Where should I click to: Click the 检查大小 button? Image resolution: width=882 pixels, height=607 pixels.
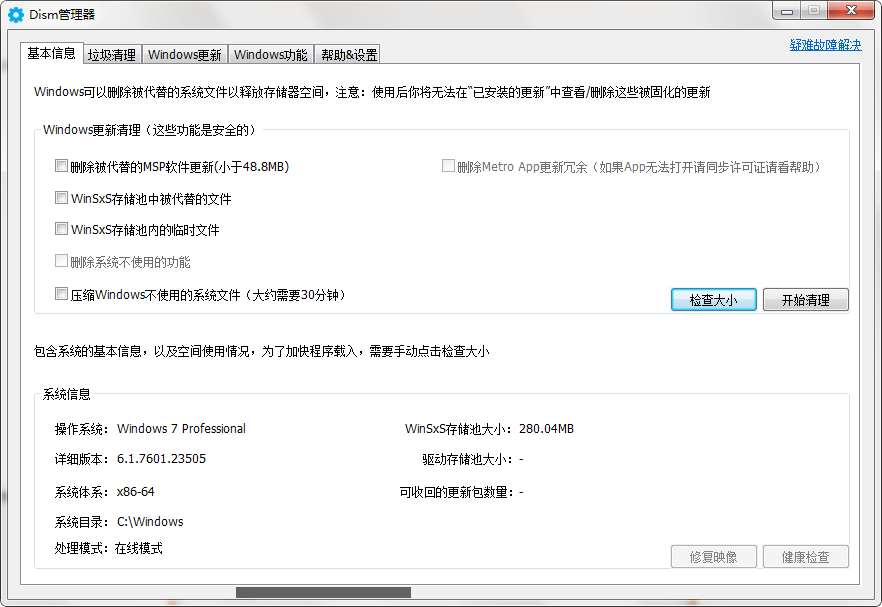click(x=713, y=299)
